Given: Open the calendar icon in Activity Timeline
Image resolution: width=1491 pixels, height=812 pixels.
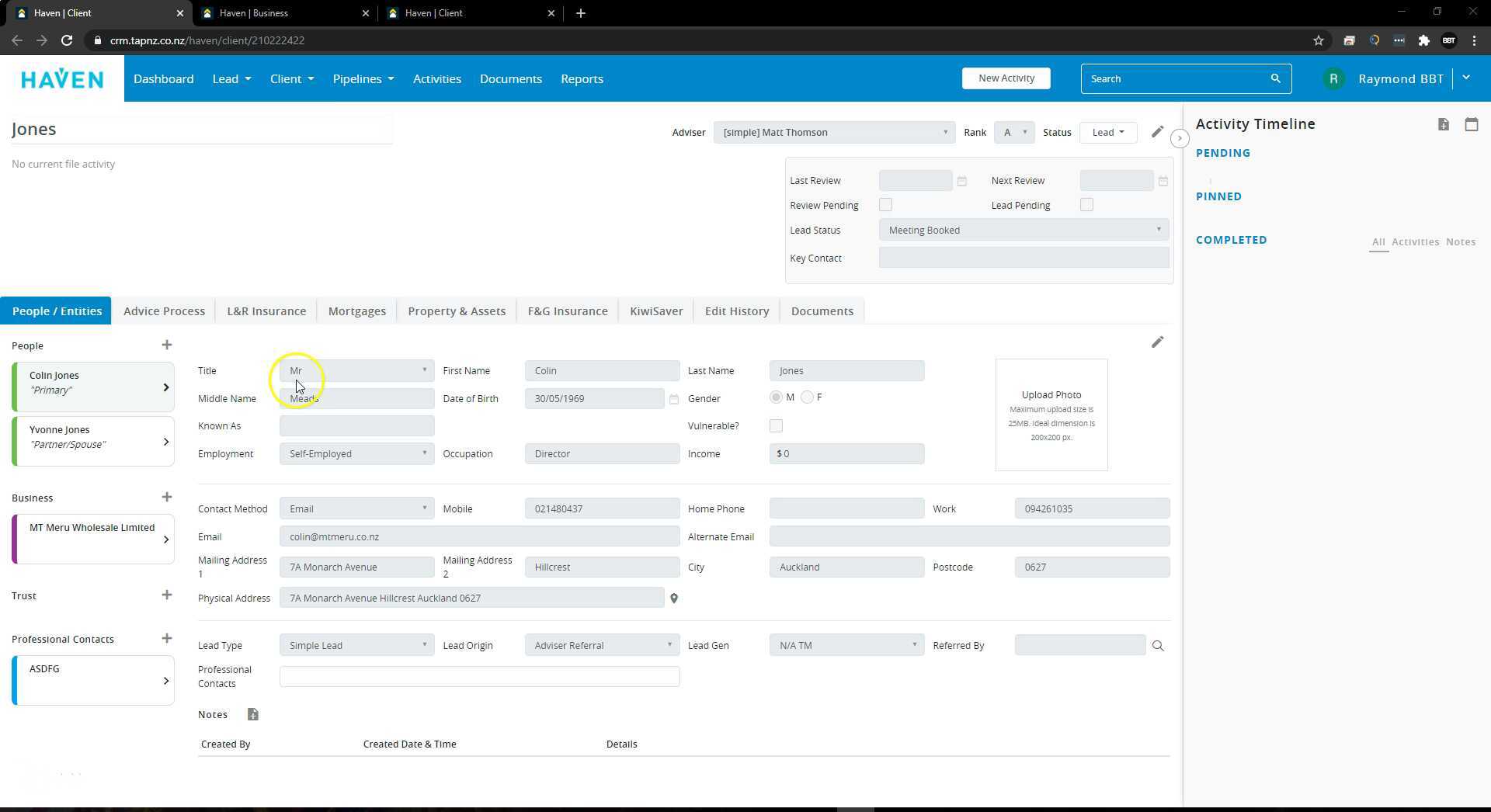Looking at the screenshot, I should 1471,124.
